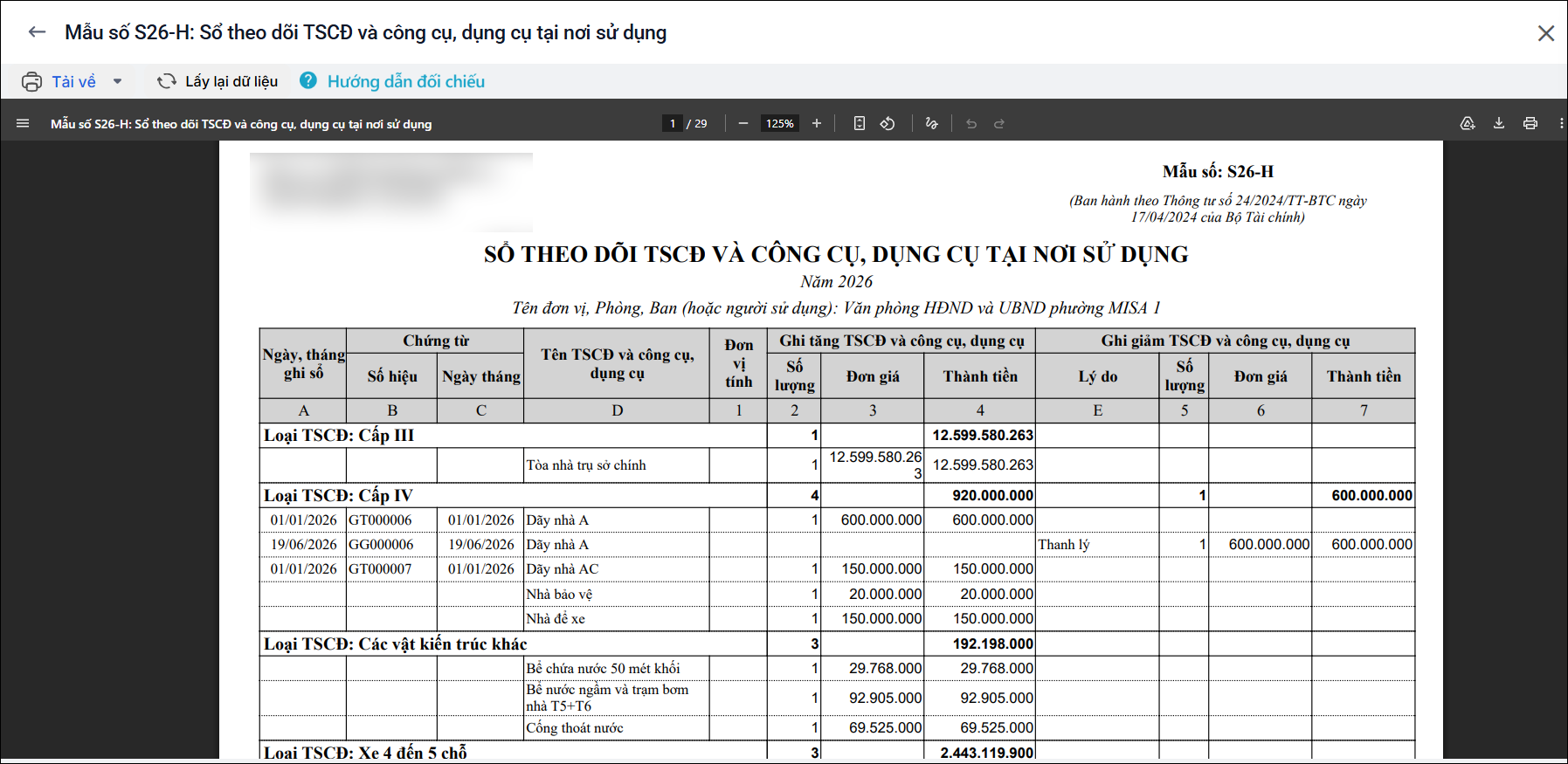Click the 19/06/2026 ghi sổ date
Viewport: 1568px width, 764px height.
point(303,545)
